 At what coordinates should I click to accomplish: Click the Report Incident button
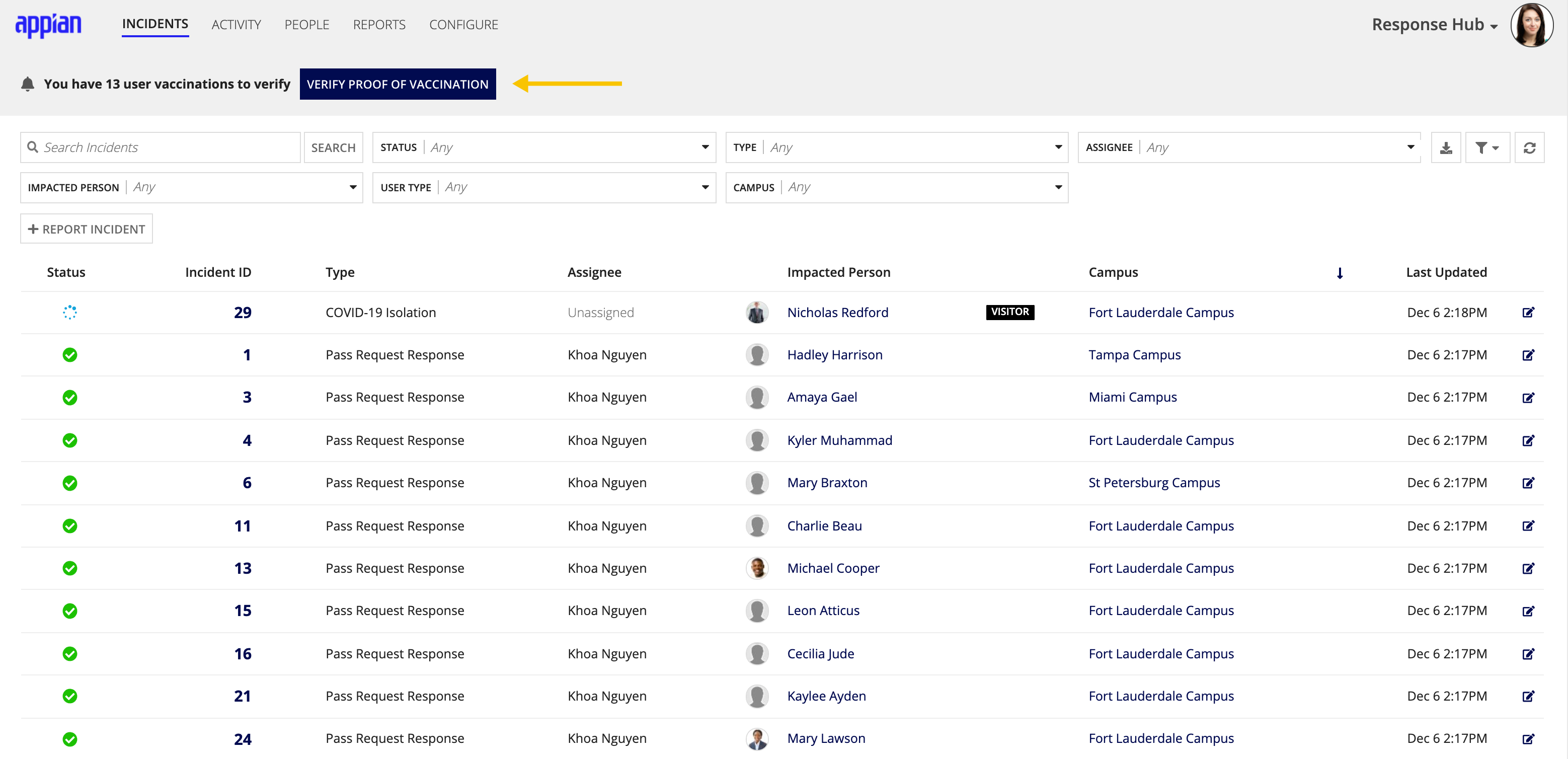coord(87,229)
